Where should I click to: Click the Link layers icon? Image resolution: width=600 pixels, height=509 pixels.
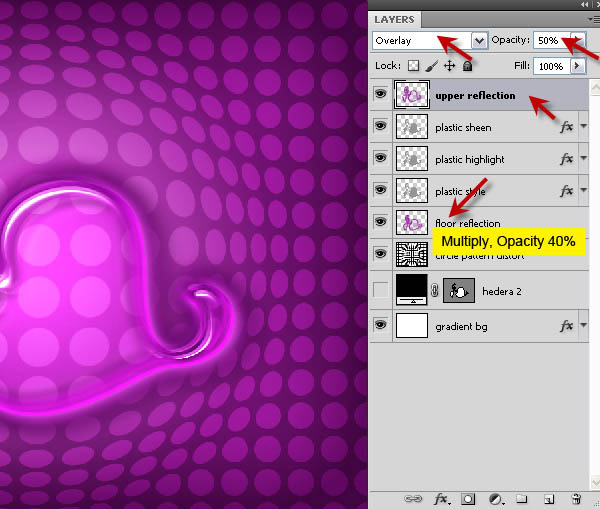point(411,497)
